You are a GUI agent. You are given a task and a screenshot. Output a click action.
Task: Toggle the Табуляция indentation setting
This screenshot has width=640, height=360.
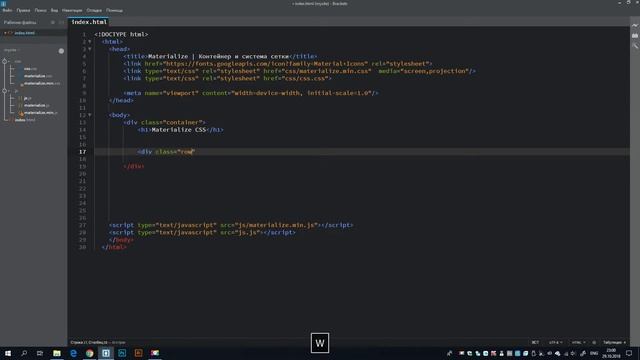pyautogui.click(x=614, y=342)
